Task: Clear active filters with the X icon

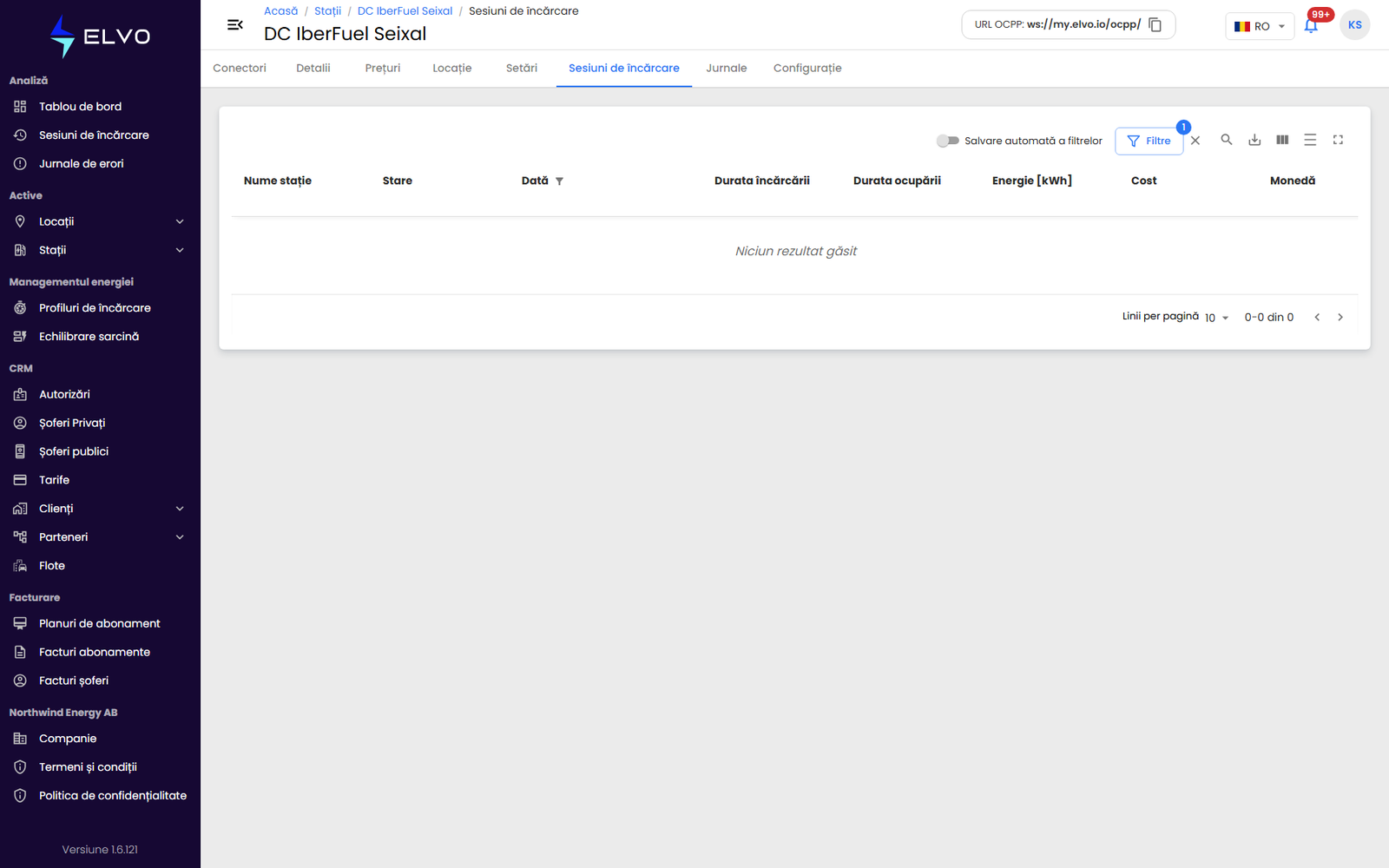Action: click(1195, 141)
